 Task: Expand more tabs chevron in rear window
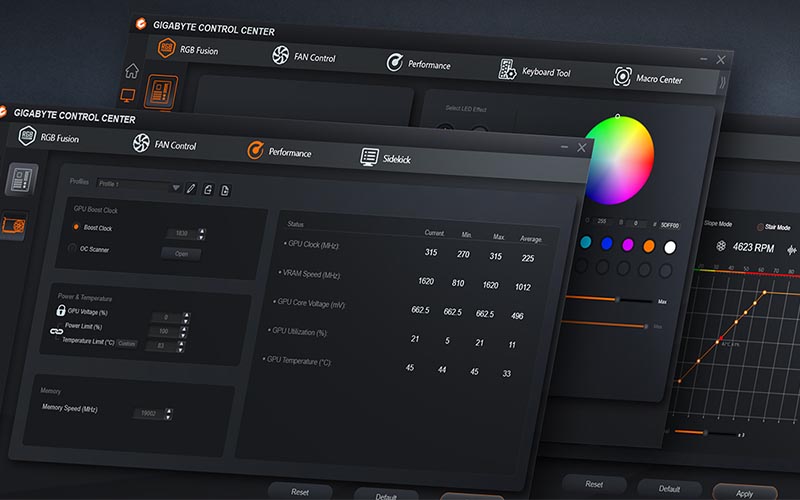722,83
